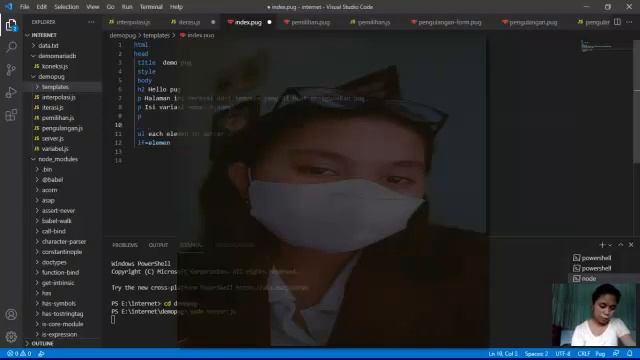Click the Spaces: 2 indentation indicator

[536, 354]
